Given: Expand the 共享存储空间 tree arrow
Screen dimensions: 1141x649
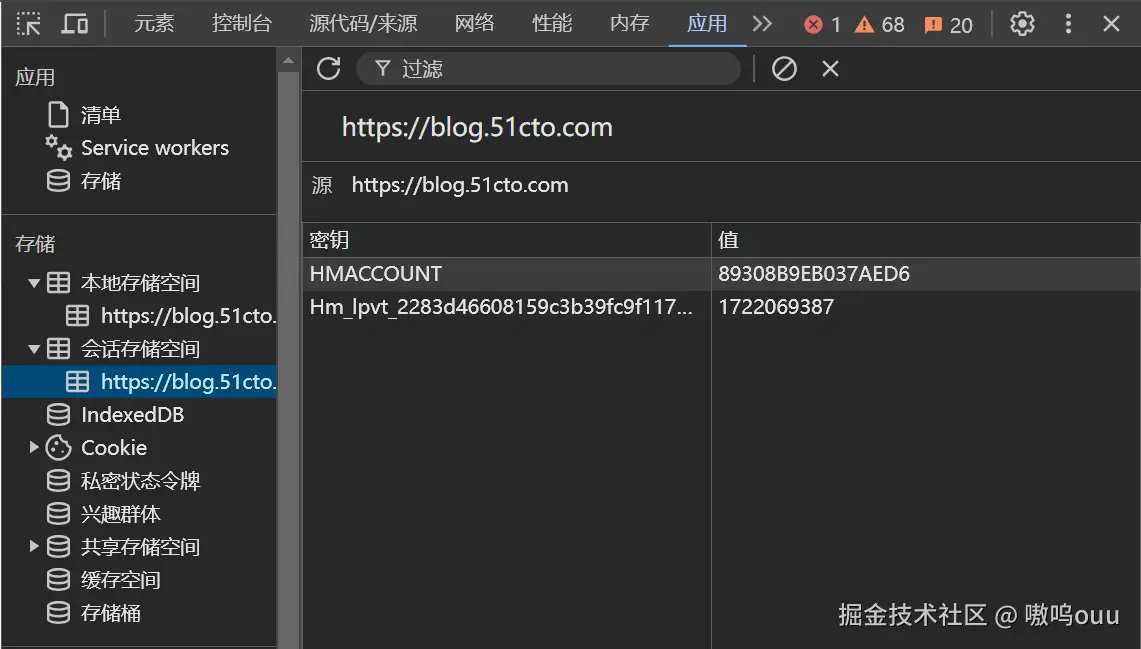Looking at the screenshot, I should (x=33, y=546).
